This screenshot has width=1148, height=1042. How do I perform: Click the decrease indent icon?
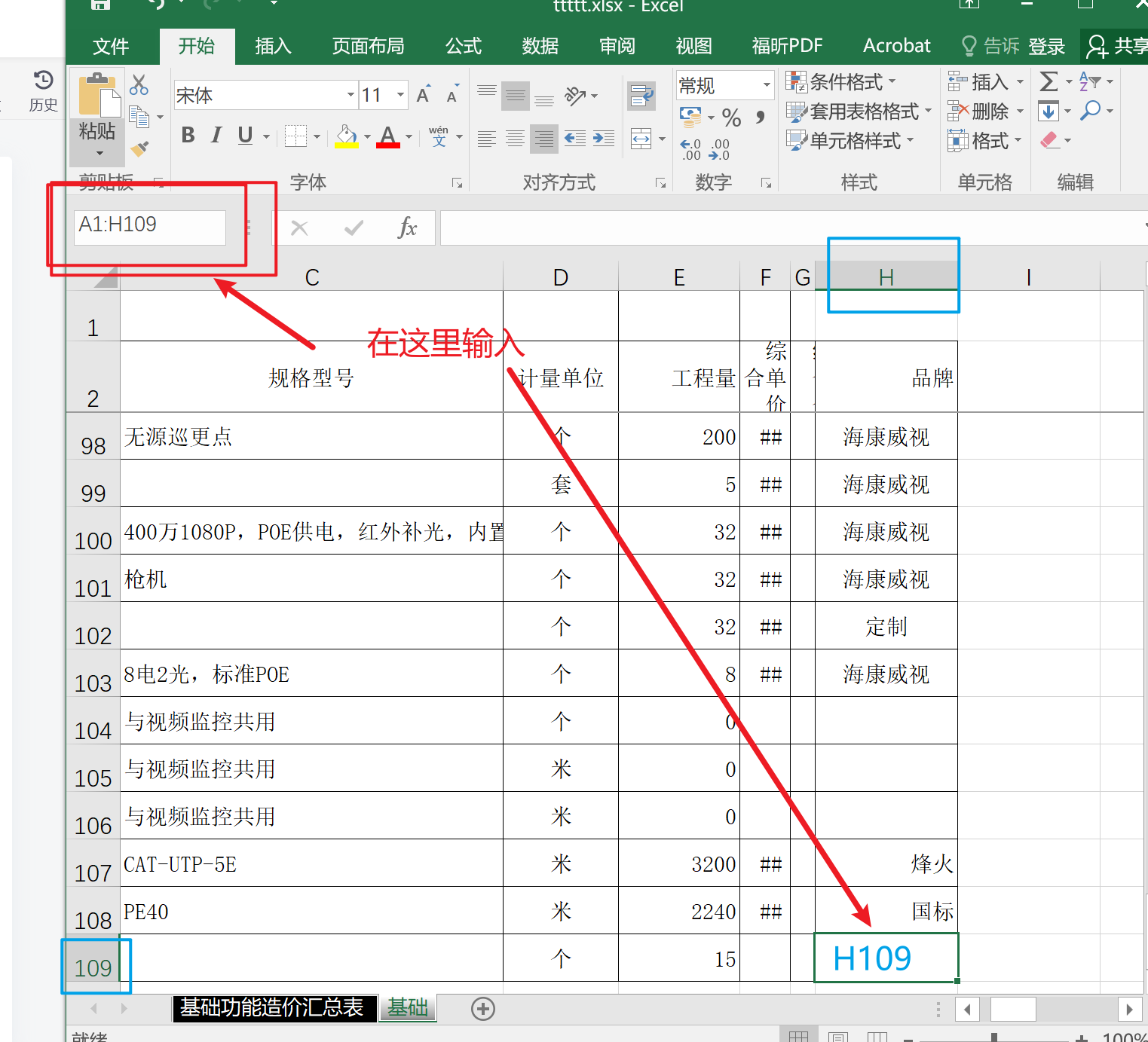coord(575,139)
